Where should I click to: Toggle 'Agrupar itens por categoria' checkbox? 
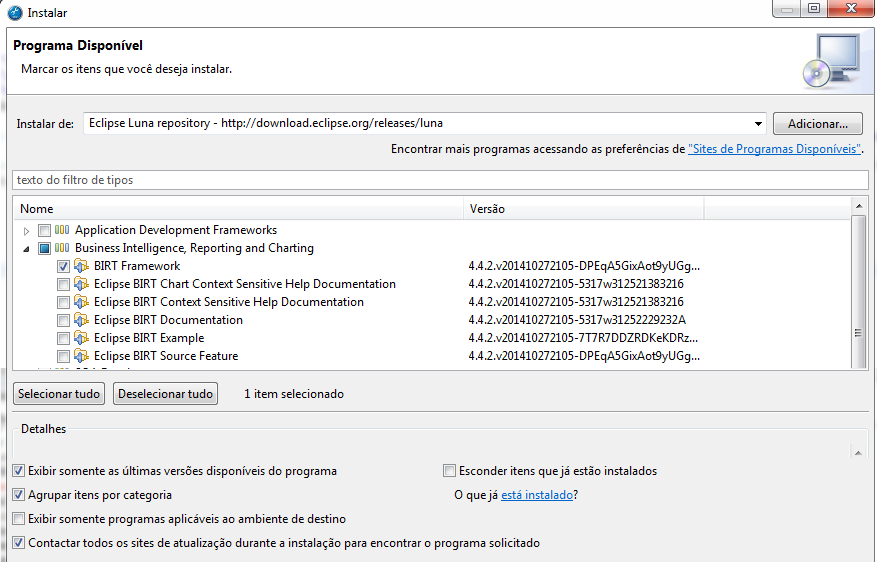pos(18,495)
